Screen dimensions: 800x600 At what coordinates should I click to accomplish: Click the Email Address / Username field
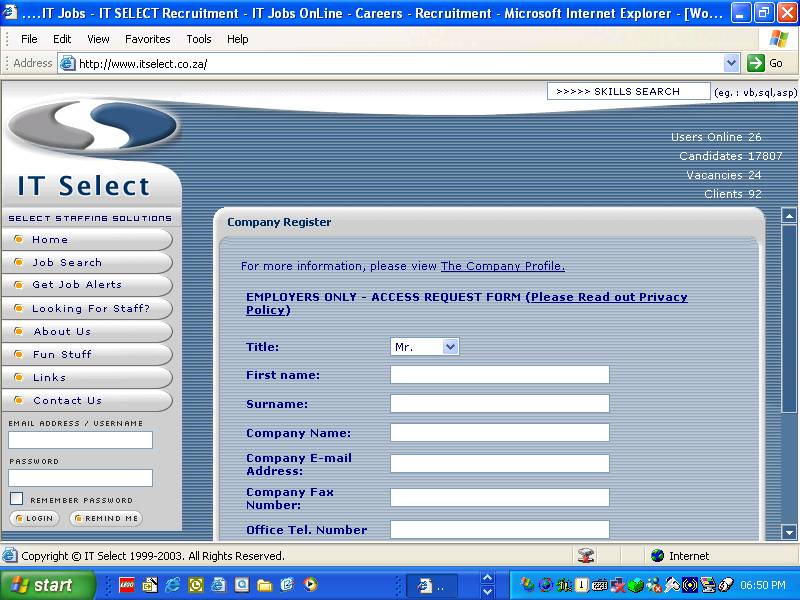point(81,440)
